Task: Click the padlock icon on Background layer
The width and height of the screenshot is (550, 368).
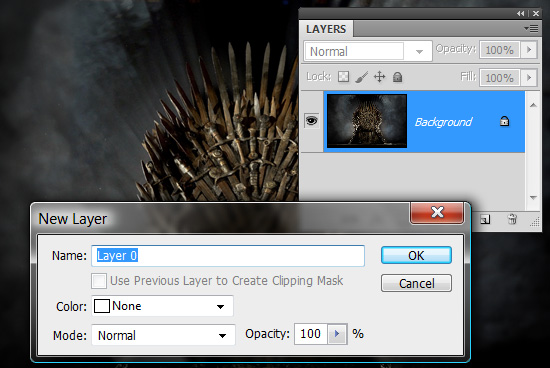Action: [x=504, y=121]
